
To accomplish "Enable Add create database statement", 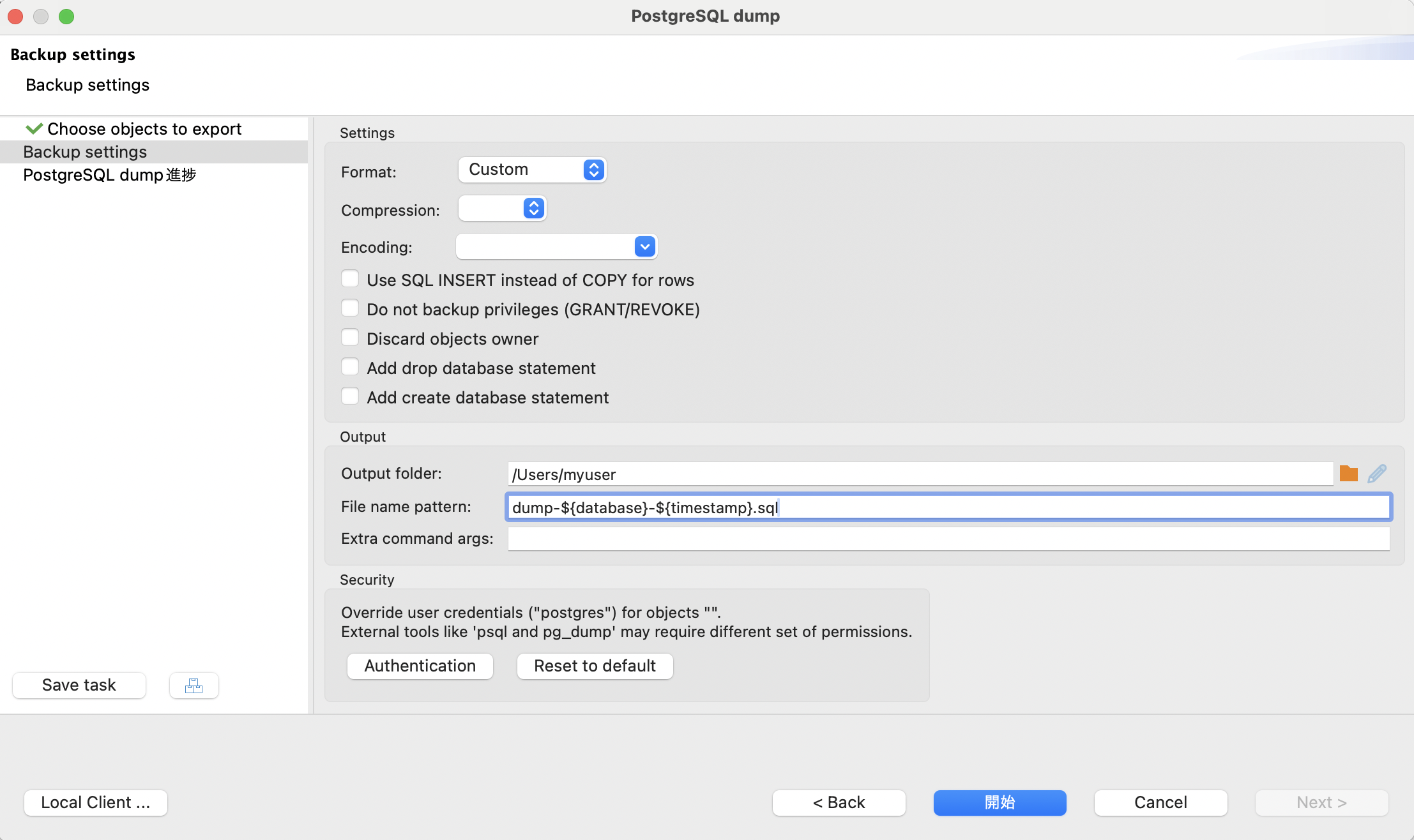I will click(x=350, y=396).
